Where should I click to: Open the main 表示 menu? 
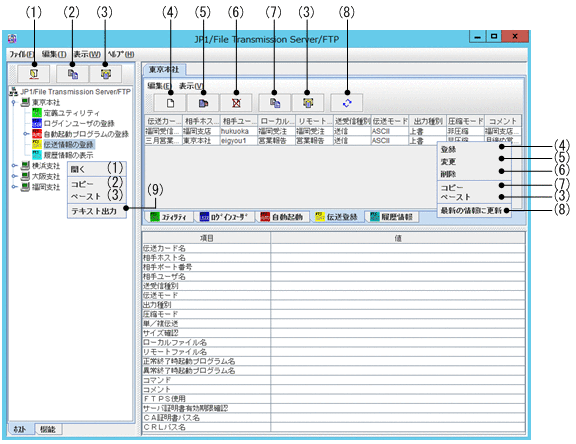87,54
